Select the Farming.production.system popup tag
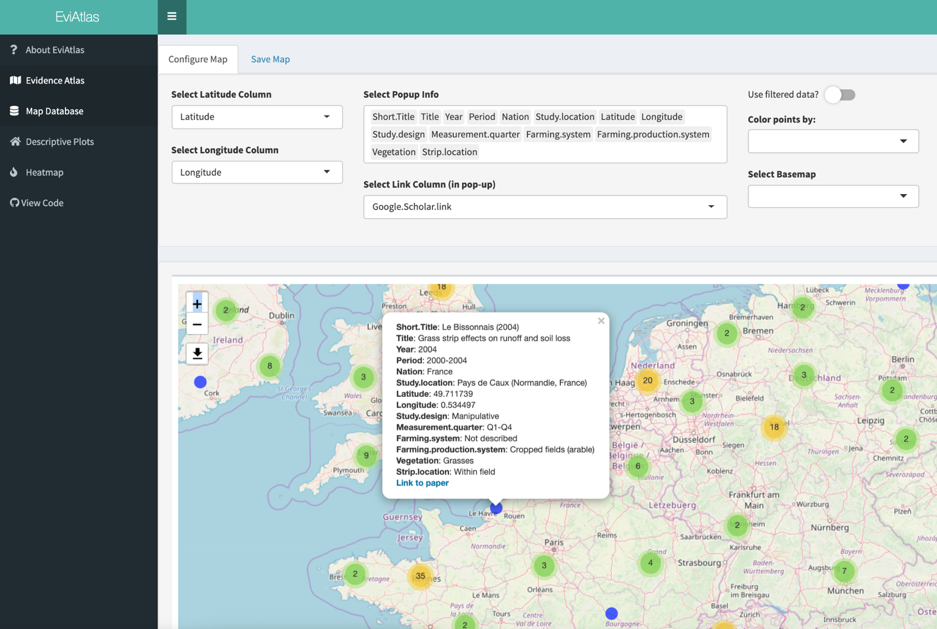The height and width of the screenshot is (629, 937). click(653, 134)
